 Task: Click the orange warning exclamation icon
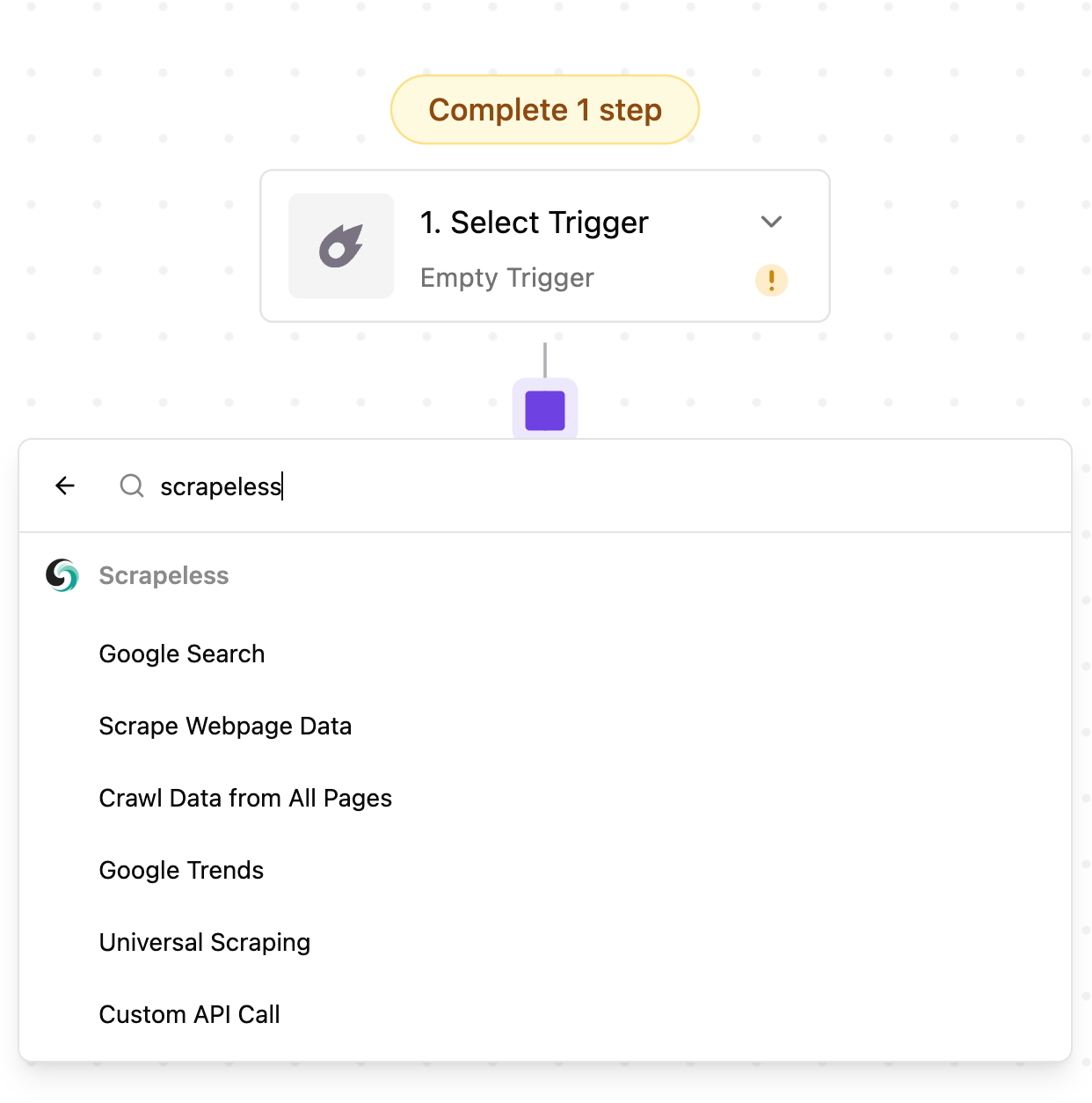(771, 281)
